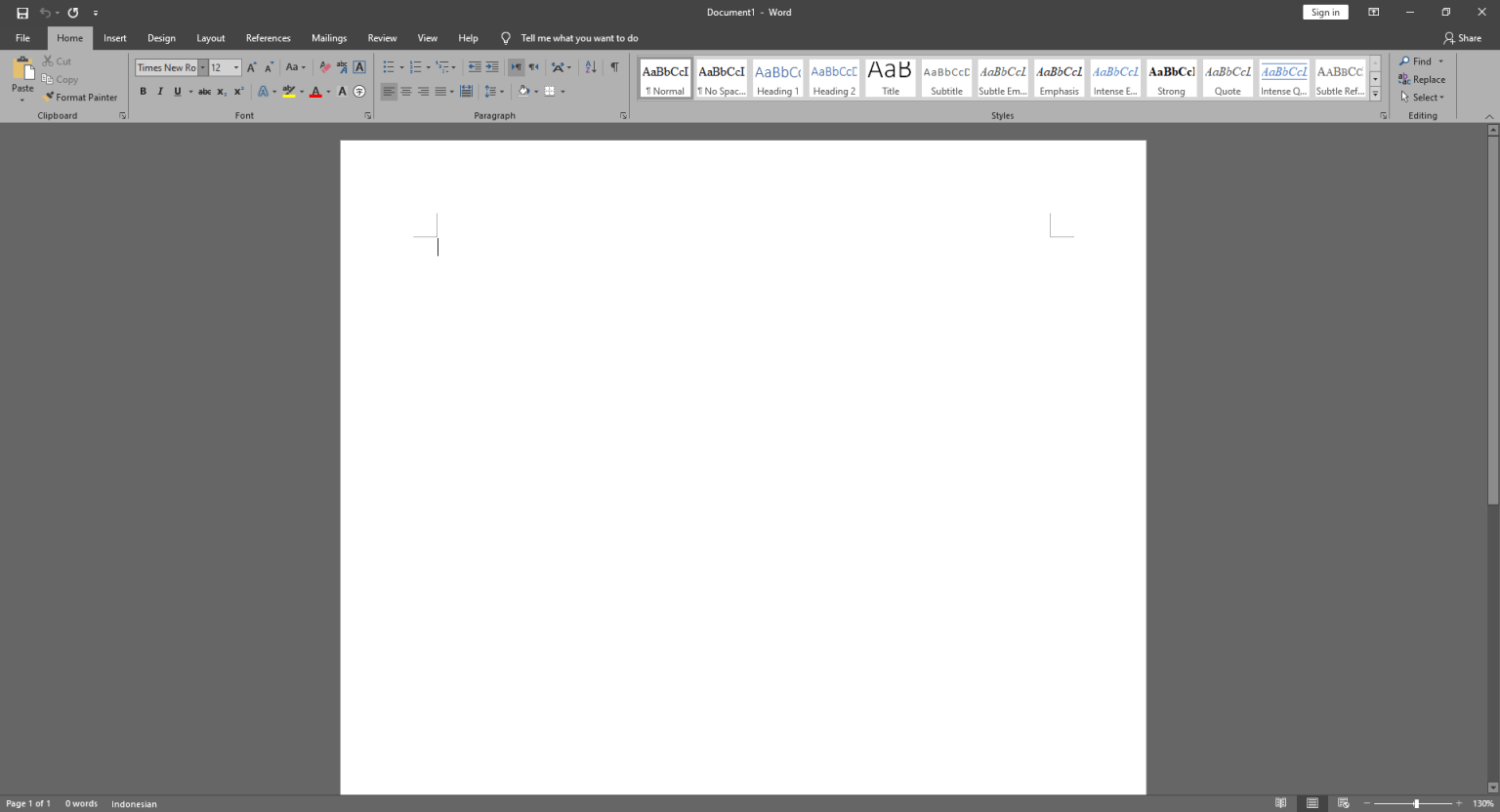Decrease font size with Shrink Font
The width and height of the screenshot is (1500, 812).
click(x=269, y=67)
